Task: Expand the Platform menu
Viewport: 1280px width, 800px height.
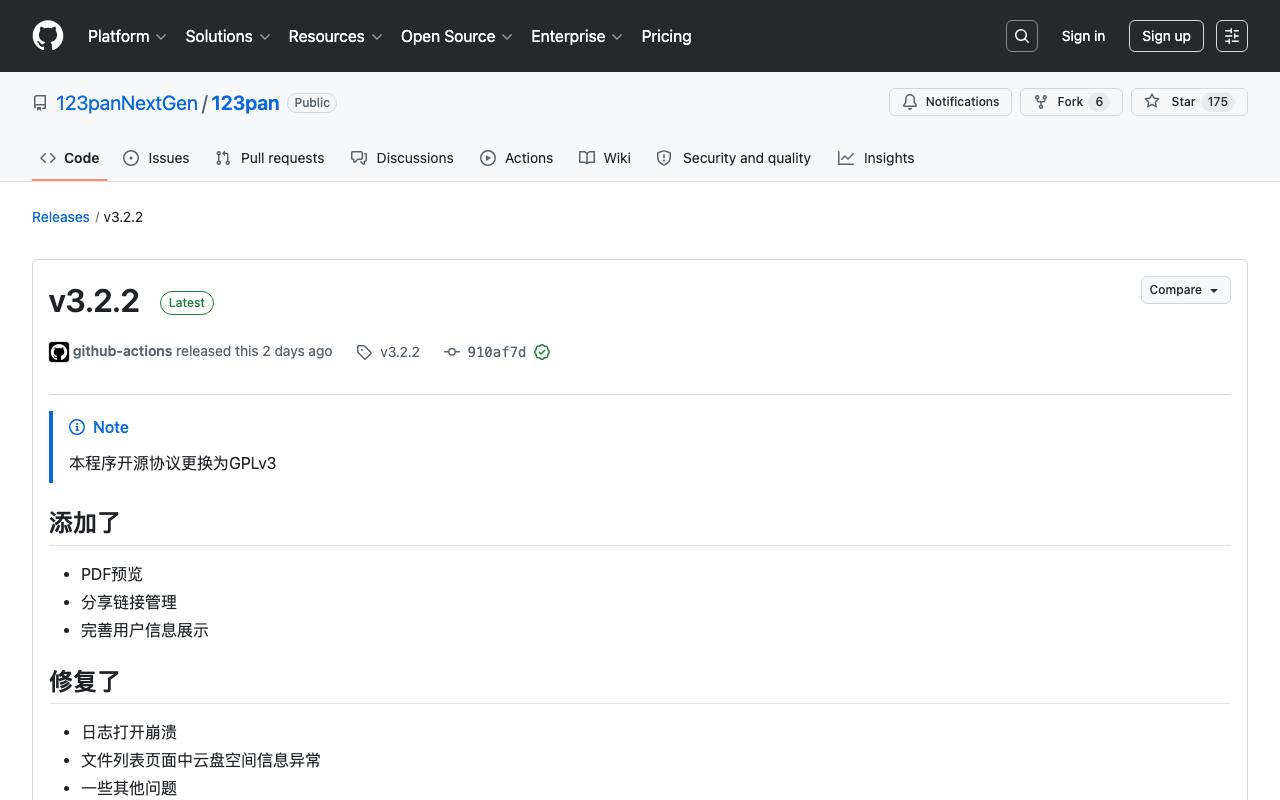Action: click(x=127, y=36)
